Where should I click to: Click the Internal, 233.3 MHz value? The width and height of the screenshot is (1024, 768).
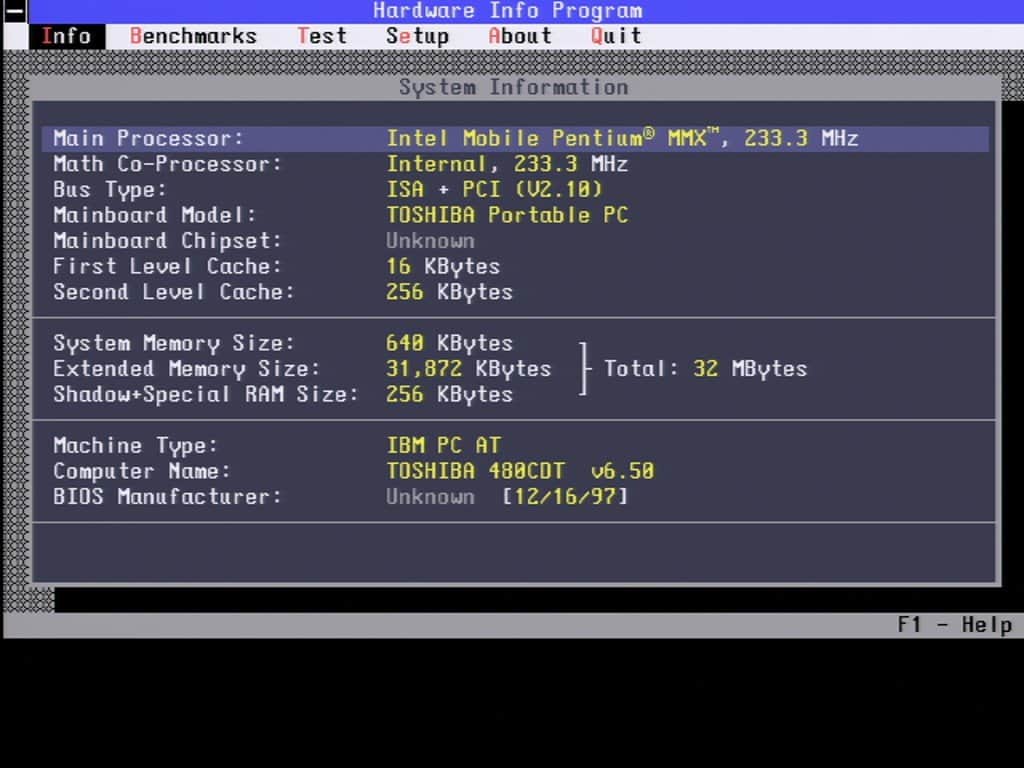[507, 164]
